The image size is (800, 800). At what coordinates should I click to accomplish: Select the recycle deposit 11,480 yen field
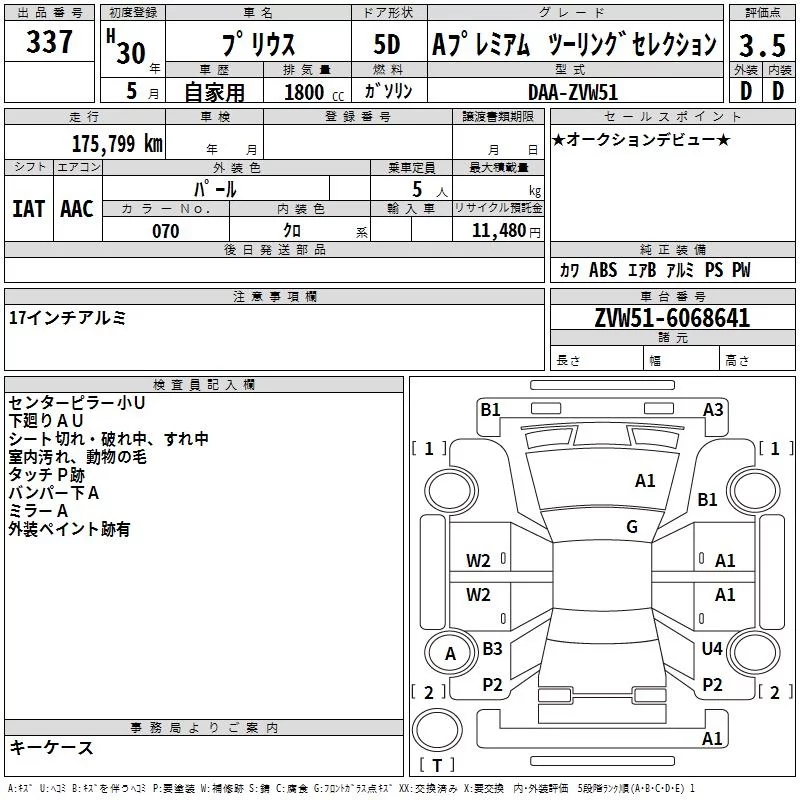(x=498, y=230)
